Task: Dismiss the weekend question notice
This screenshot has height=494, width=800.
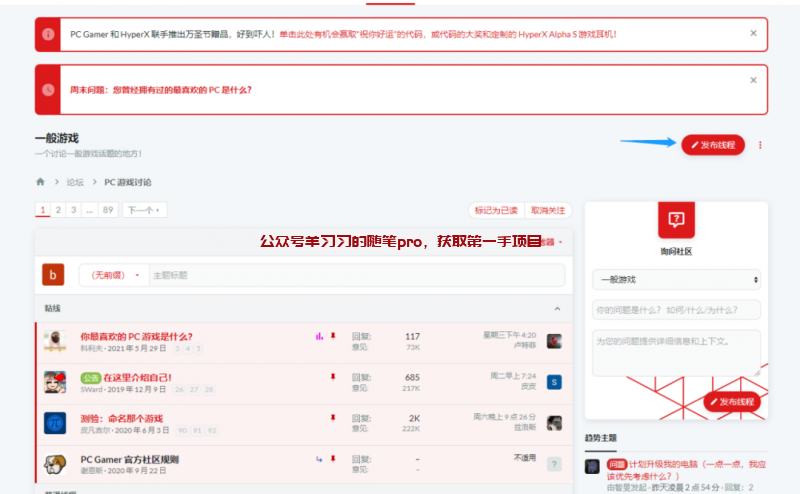Action: tap(753, 80)
